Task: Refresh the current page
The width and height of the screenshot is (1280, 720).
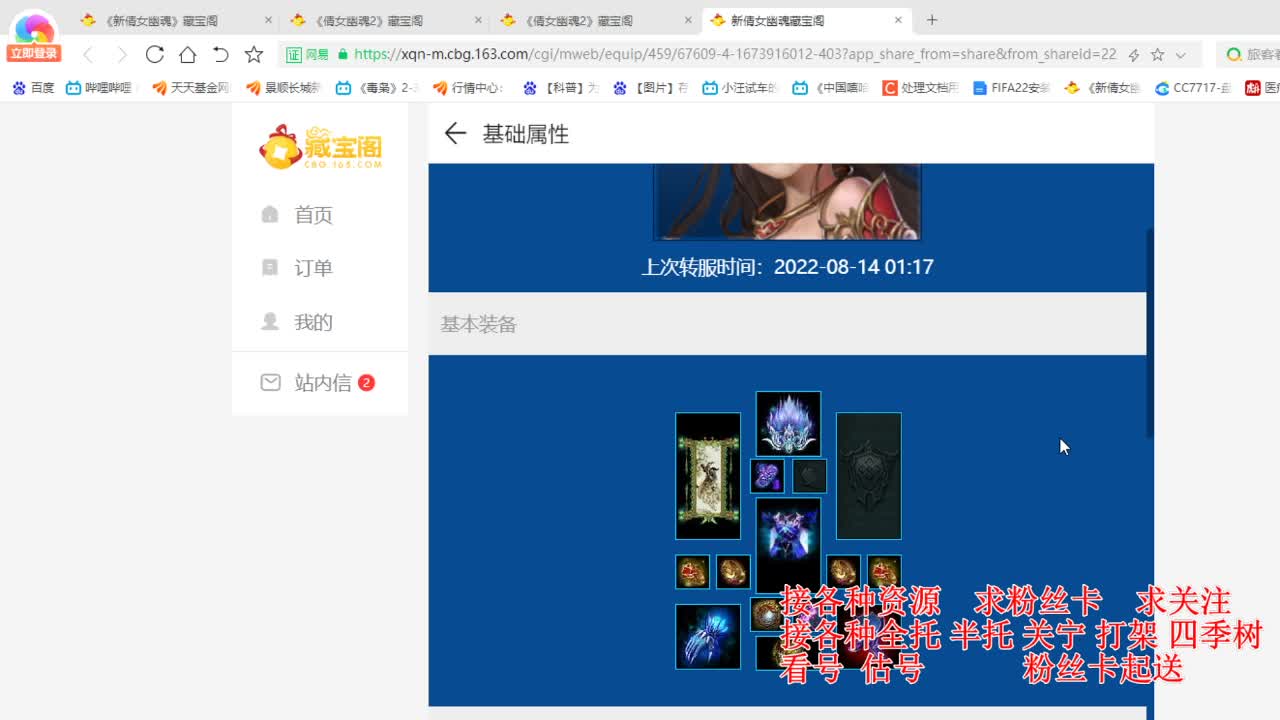Action: [154, 55]
